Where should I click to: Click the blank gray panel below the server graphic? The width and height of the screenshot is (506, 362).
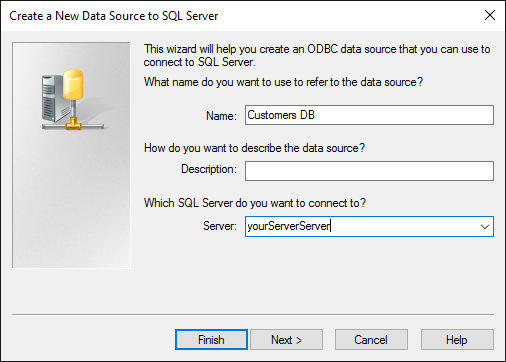point(71,200)
